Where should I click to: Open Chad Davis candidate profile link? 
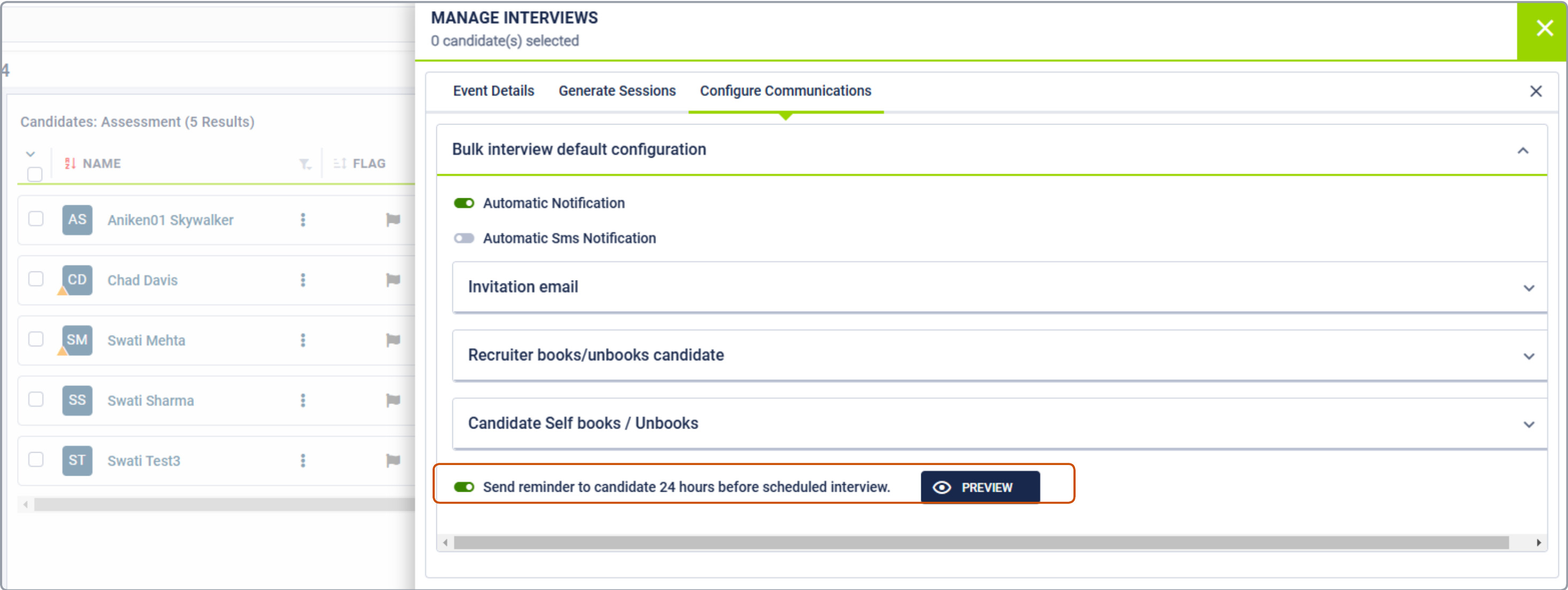click(x=143, y=280)
